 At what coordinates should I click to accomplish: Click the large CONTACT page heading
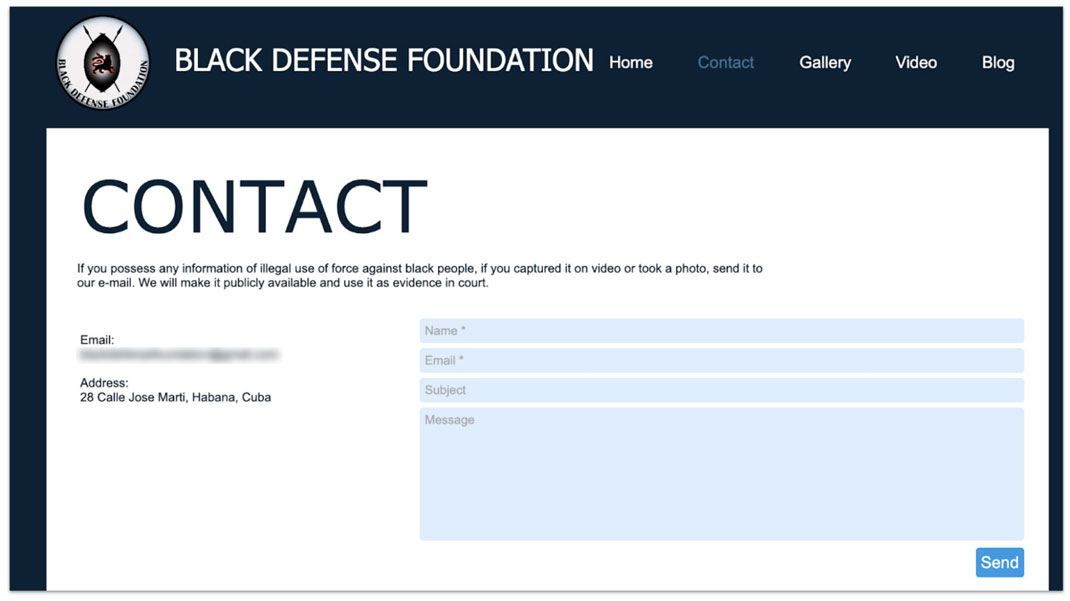pos(254,208)
